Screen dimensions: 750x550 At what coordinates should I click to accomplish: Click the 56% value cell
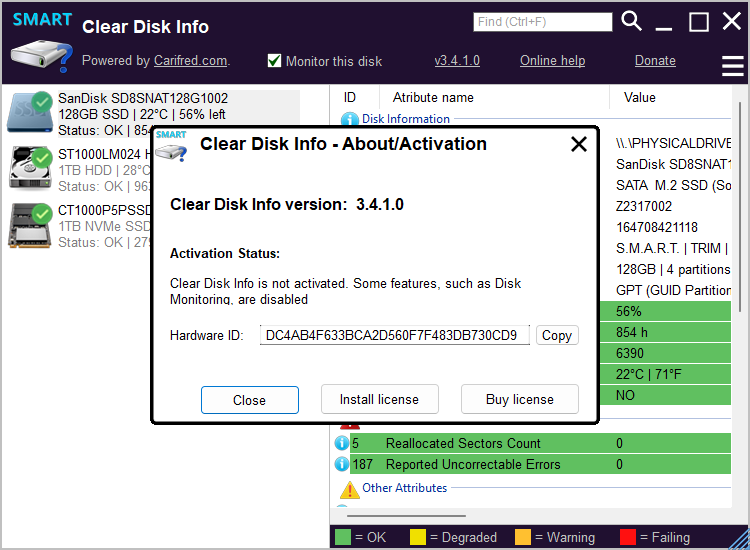[665, 311]
